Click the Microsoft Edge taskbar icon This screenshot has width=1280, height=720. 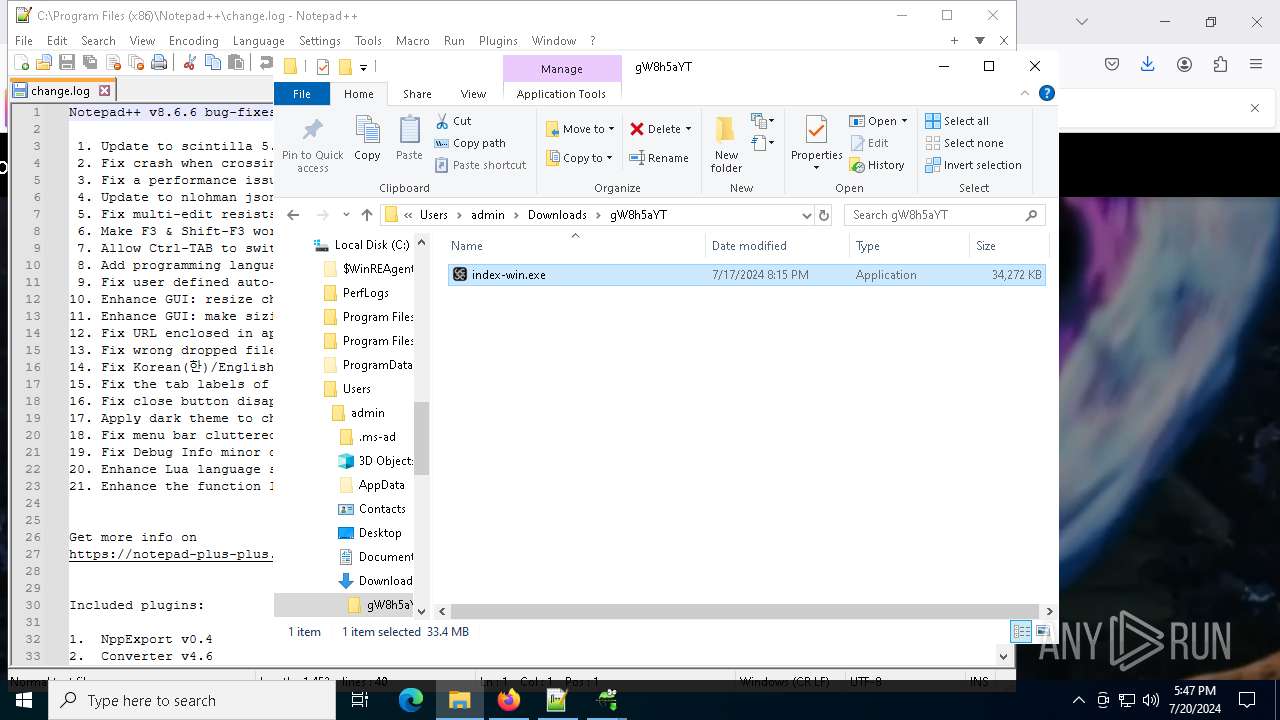411,700
